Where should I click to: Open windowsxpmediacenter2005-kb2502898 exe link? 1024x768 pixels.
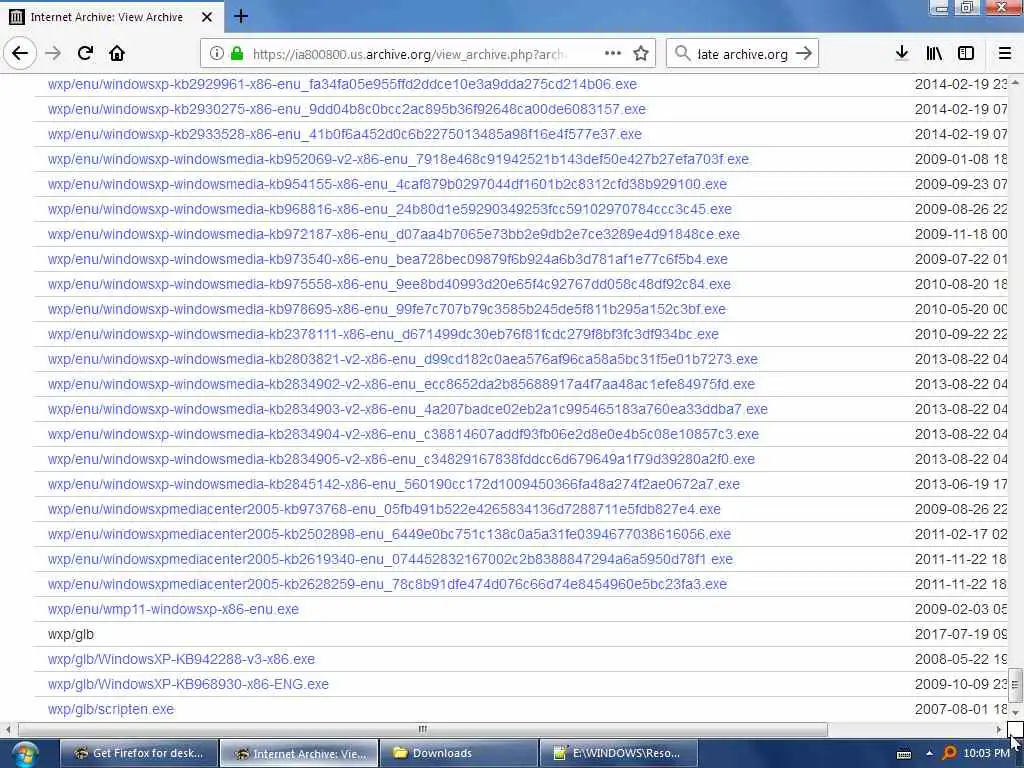389,534
